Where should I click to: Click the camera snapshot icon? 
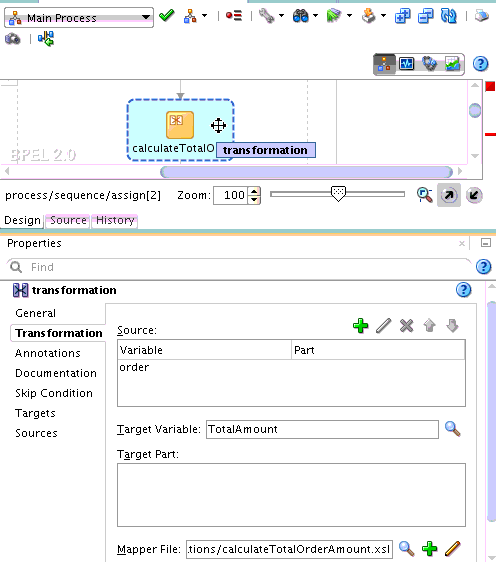pyautogui.click(x=13, y=39)
